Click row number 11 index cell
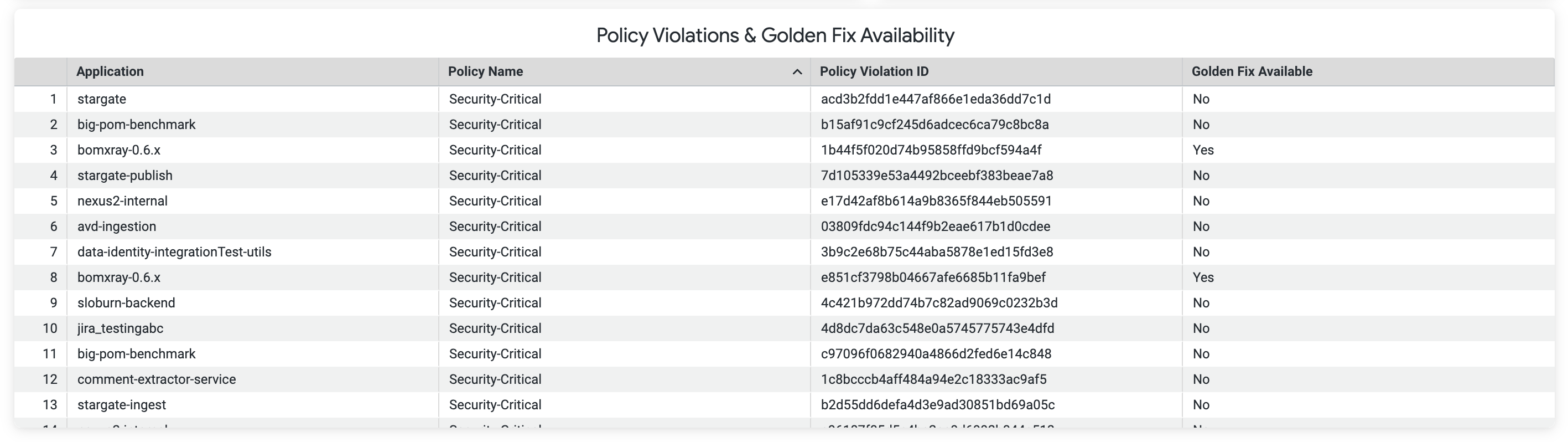Screen dimensions: 1568x442 point(41,354)
